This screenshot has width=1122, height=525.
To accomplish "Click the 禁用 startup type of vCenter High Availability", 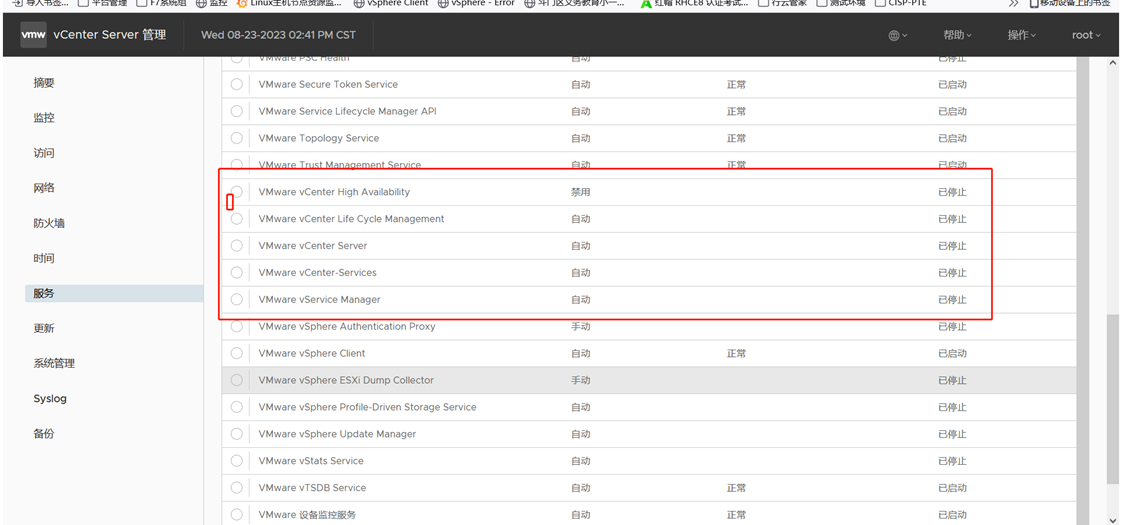I will (580, 192).
